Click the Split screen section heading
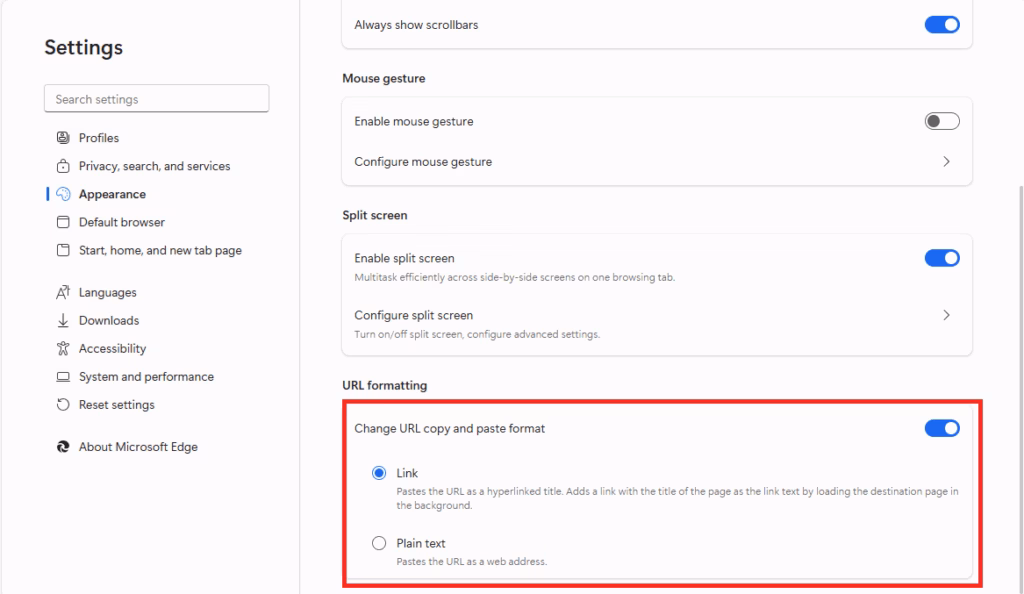The height and width of the screenshot is (594, 1024). [x=375, y=215]
